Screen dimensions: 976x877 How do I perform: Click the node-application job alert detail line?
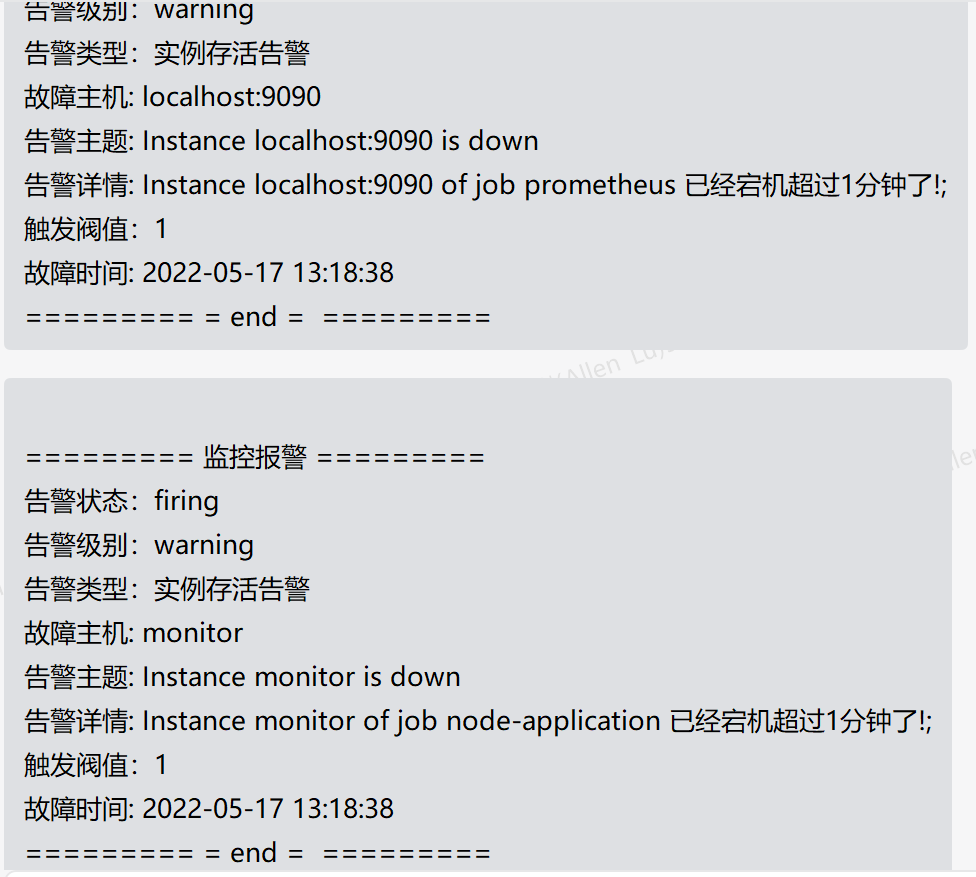click(x=478, y=721)
